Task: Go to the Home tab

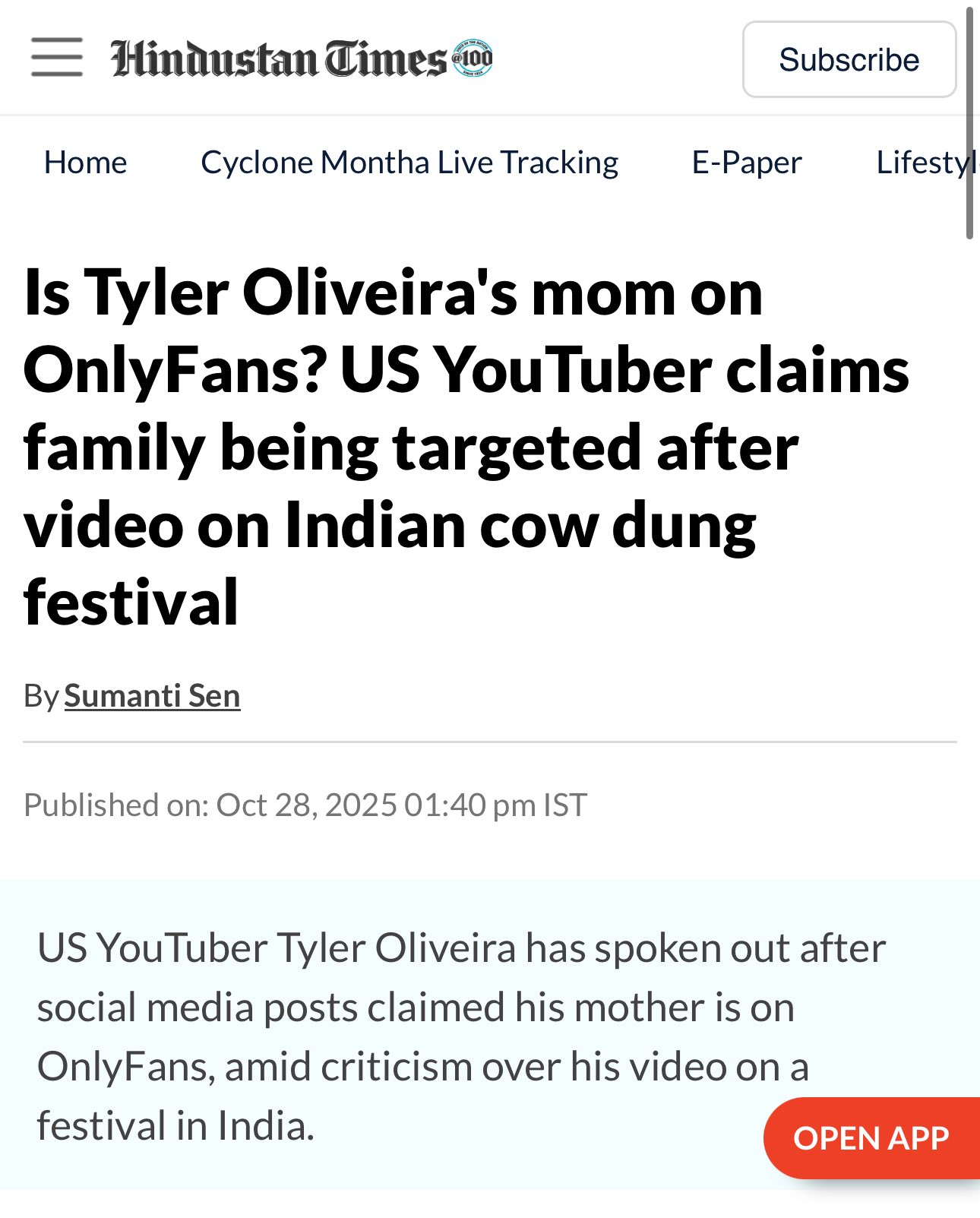Action: pos(85,163)
